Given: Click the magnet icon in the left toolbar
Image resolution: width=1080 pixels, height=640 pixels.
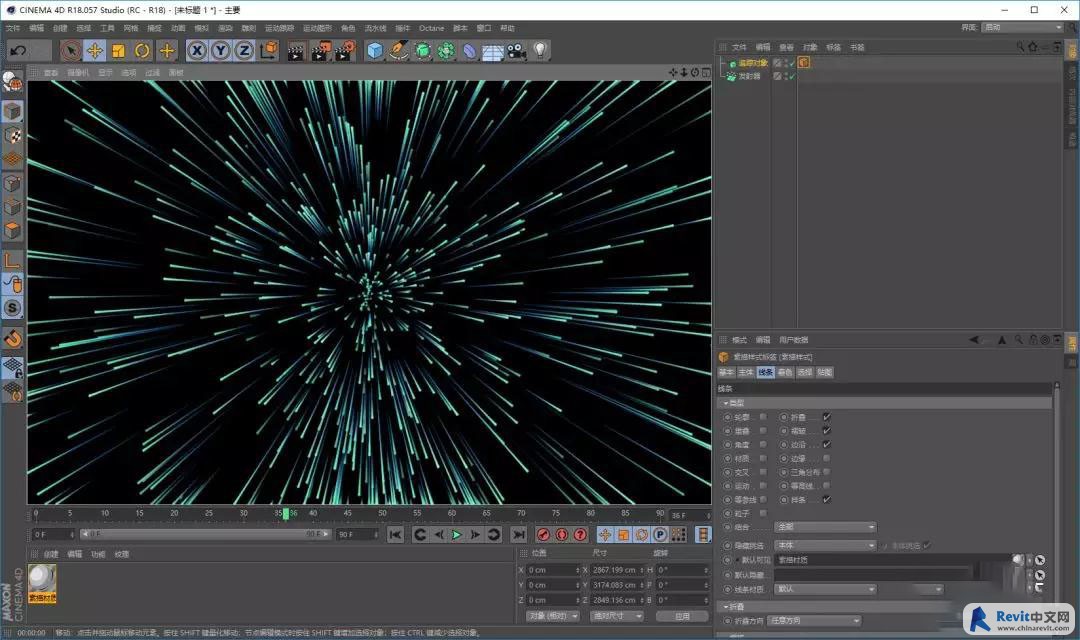Looking at the screenshot, I should pos(12,338).
